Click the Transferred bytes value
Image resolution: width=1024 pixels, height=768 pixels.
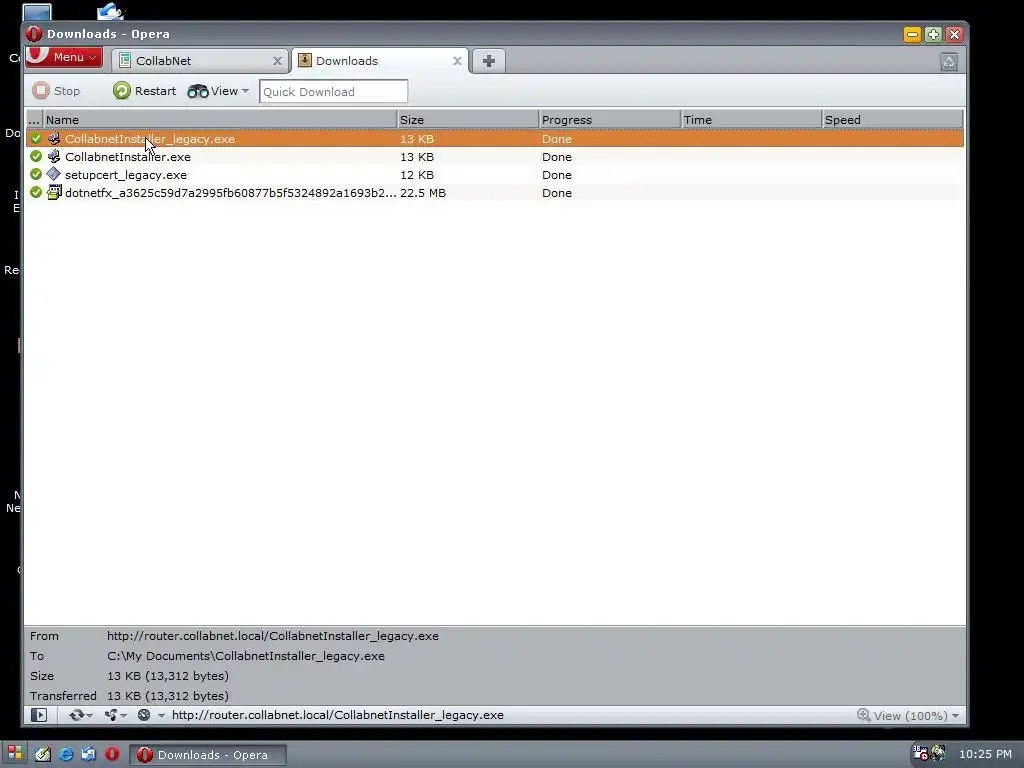click(x=168, y=696)
